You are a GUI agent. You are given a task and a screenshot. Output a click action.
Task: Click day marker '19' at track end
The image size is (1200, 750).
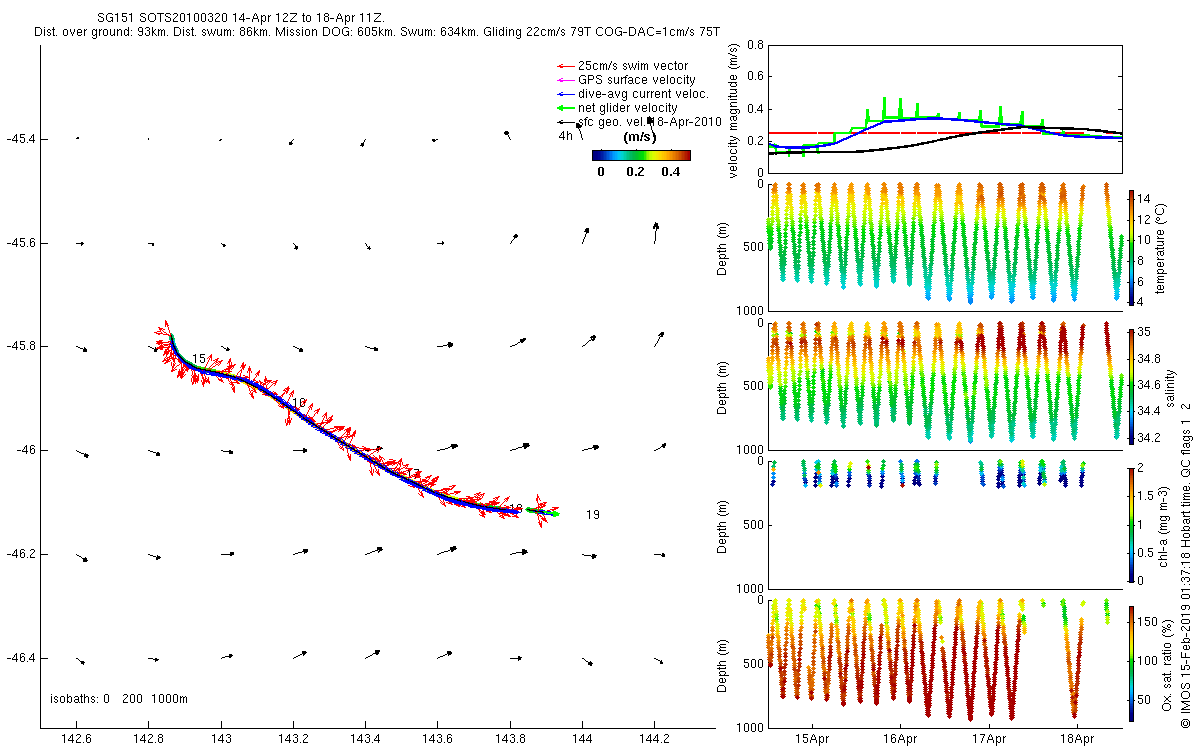(x=593, y=515)
